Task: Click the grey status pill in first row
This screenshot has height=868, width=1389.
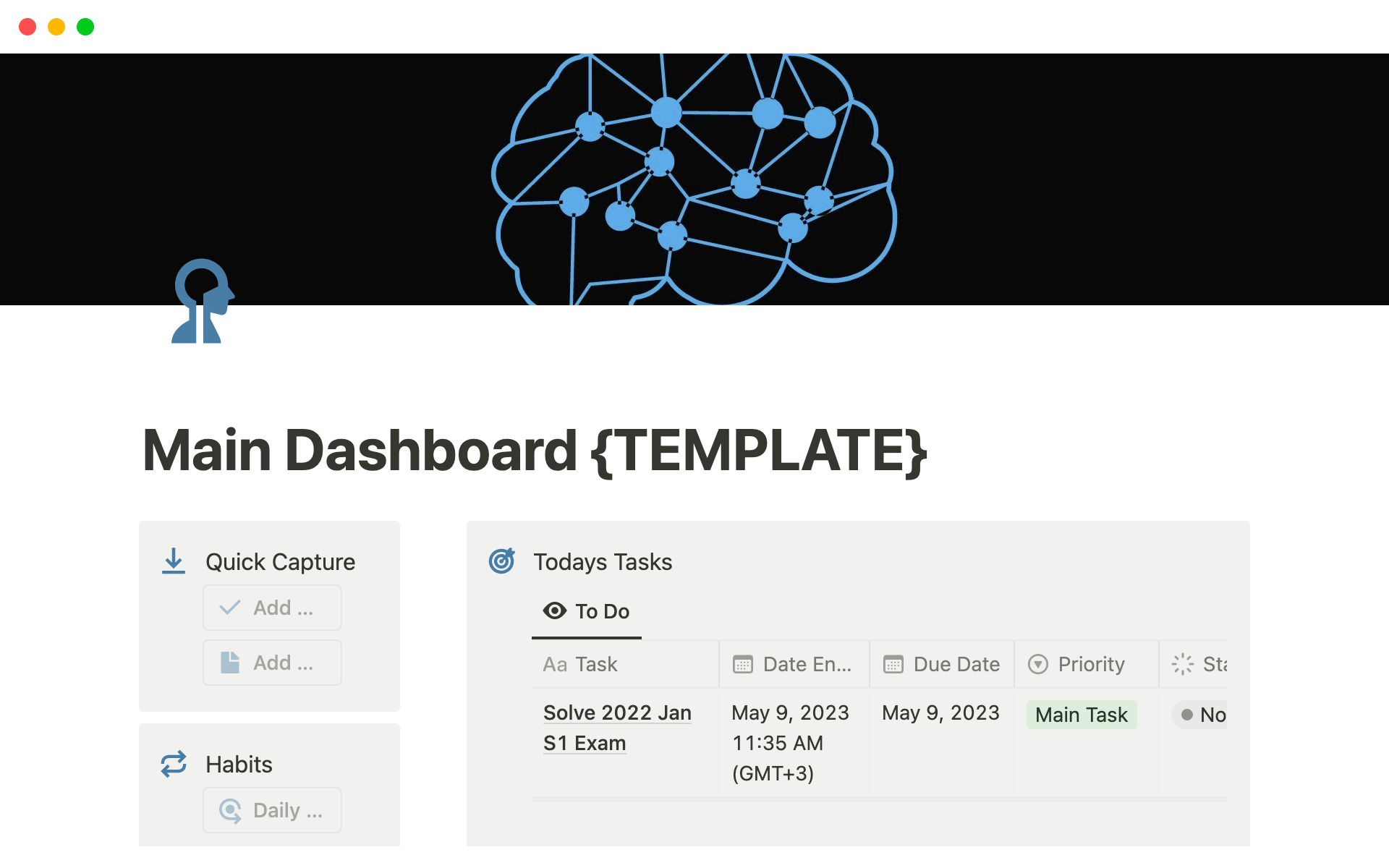Action: pos(1202,715)
